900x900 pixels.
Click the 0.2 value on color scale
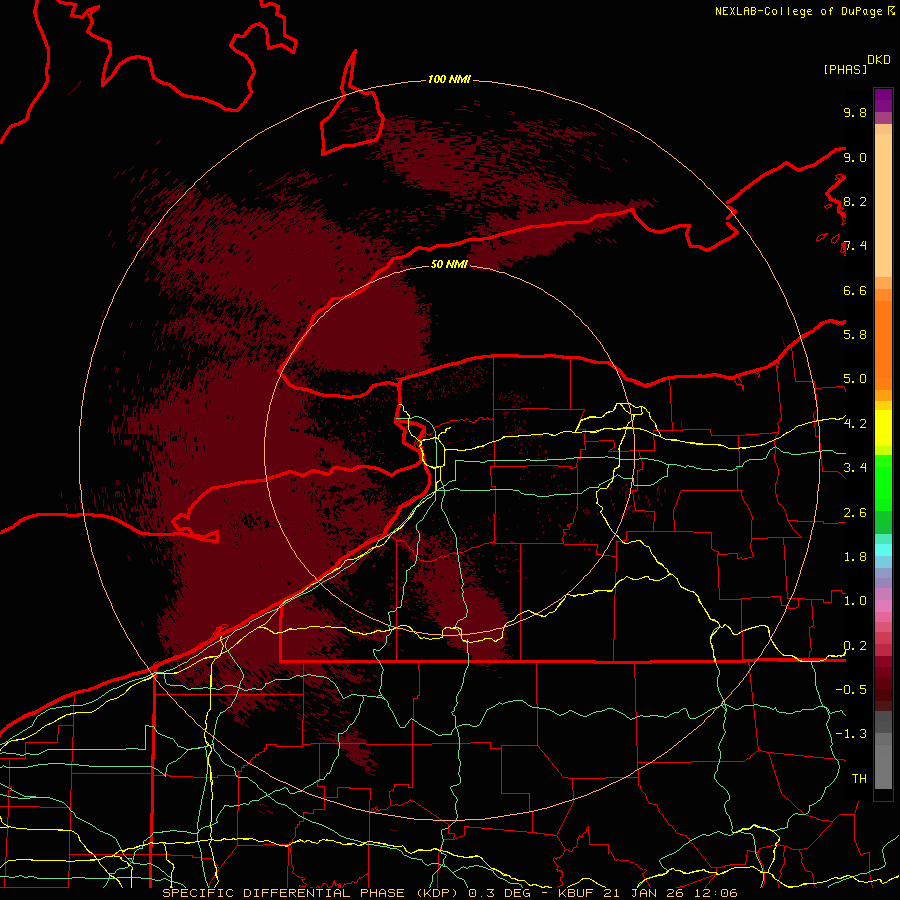coord(855,646)
